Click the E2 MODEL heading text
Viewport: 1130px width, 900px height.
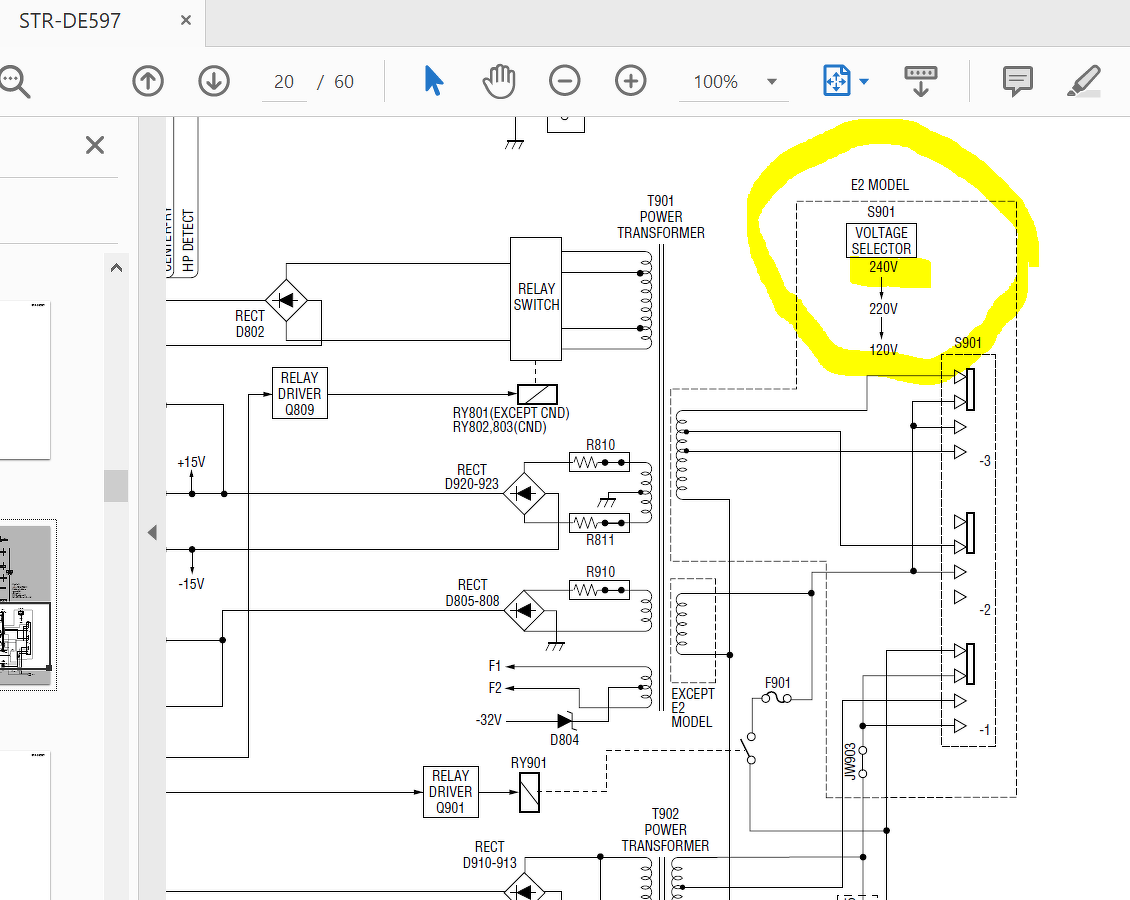[x=880, y=185]
